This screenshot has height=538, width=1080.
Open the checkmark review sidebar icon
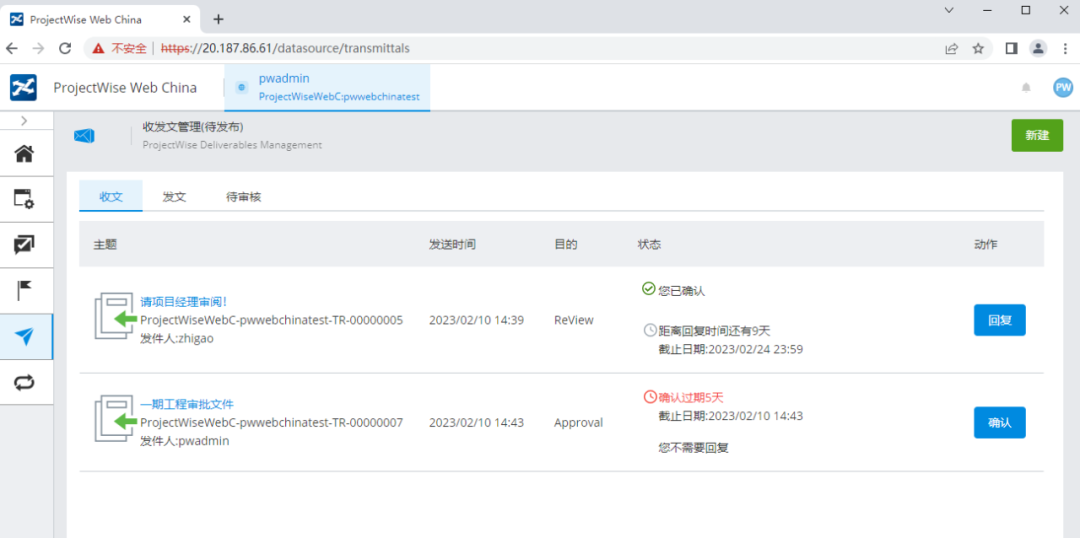tap(25, 245)
